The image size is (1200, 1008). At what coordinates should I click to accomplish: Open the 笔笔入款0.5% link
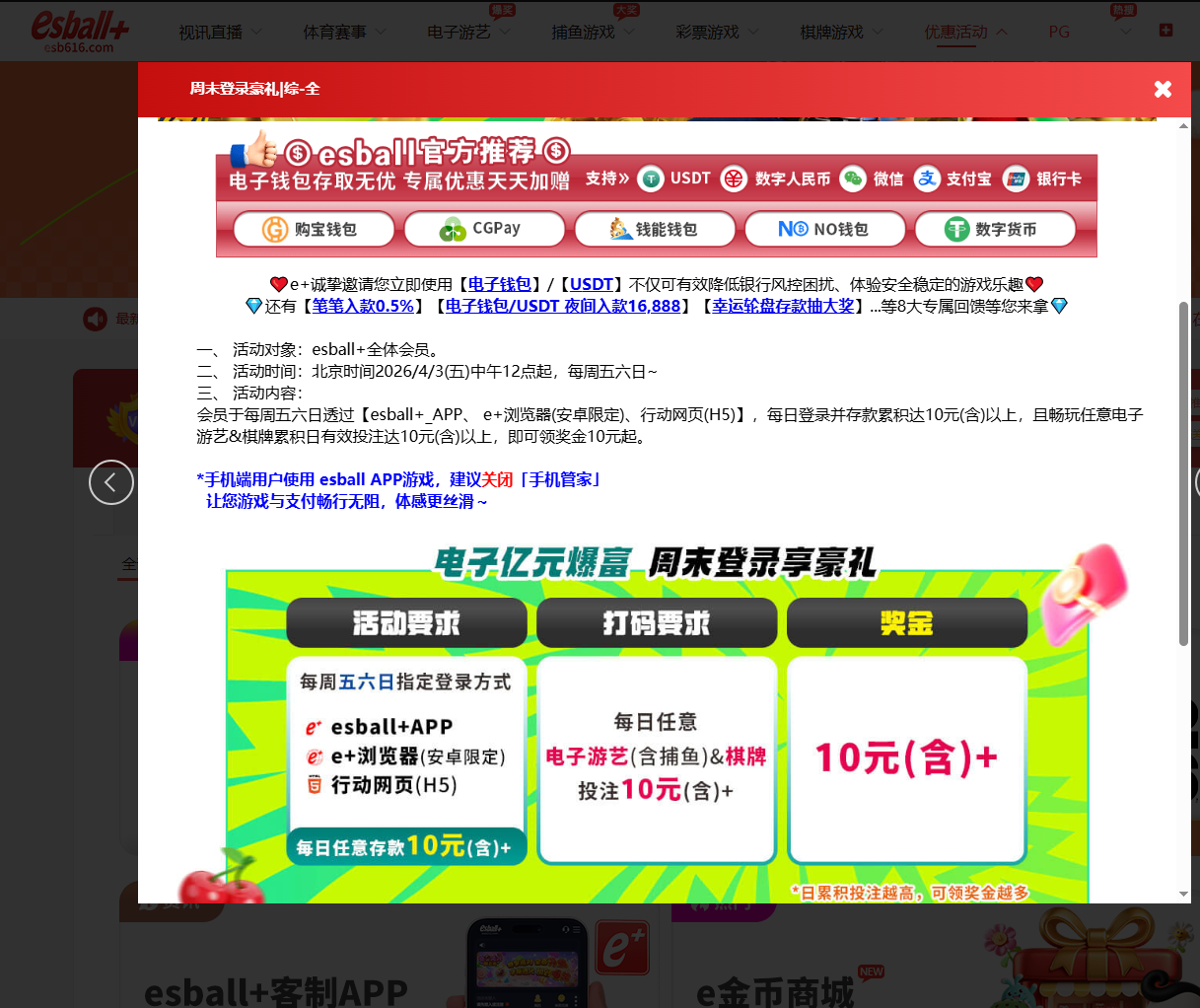[363, 306]
